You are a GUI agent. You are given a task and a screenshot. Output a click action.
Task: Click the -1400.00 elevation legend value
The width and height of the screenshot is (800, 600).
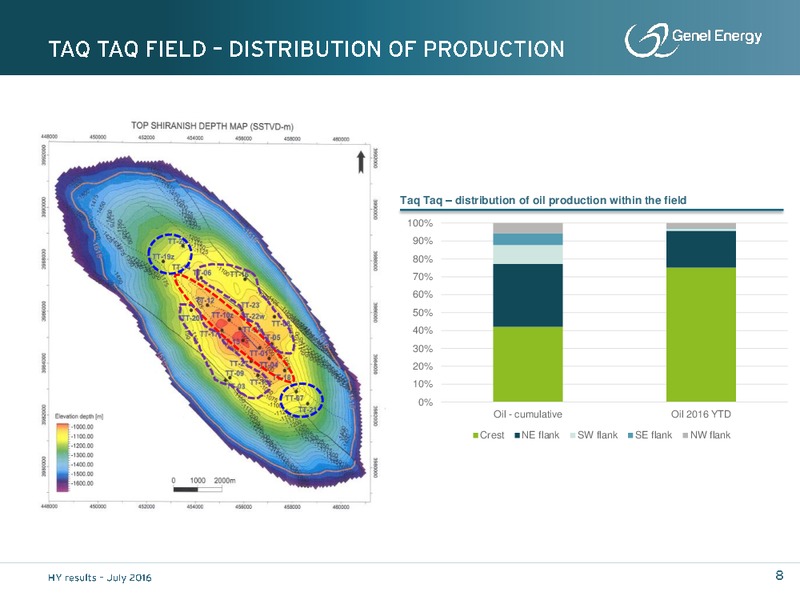(x=82, y=465)
